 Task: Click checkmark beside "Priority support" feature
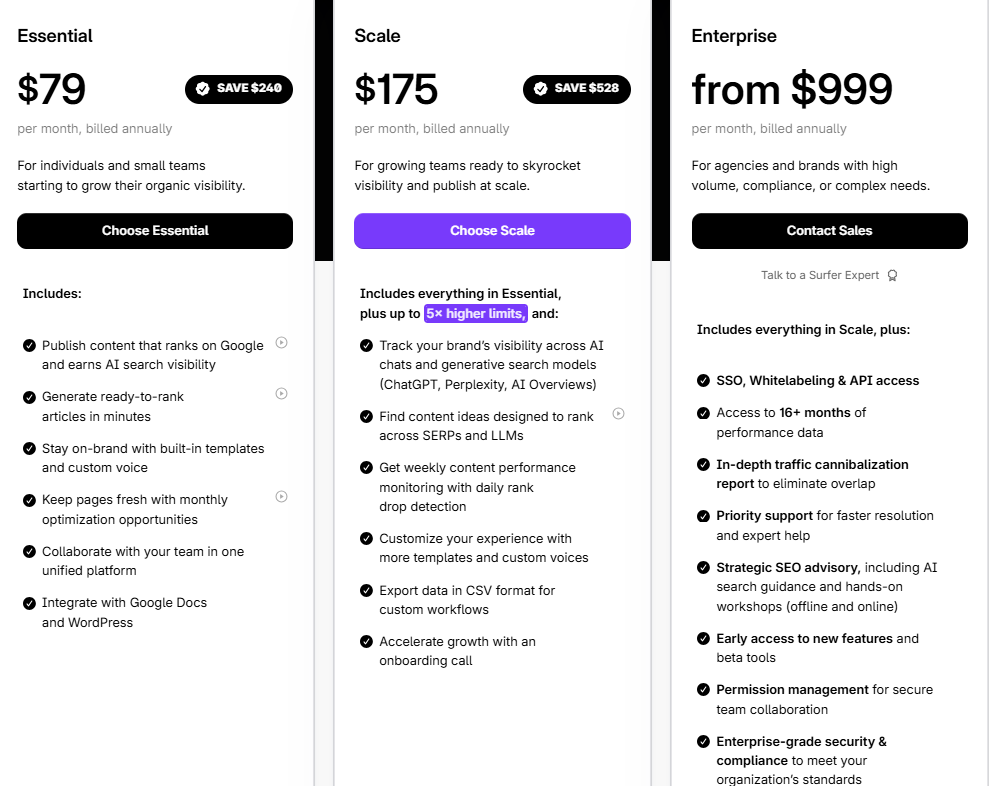(x=703, y=515)
